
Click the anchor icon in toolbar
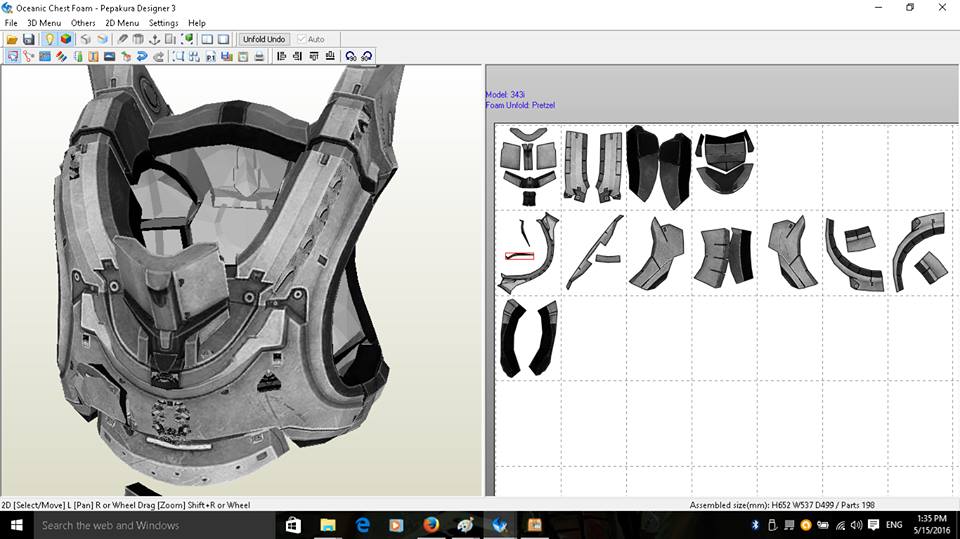[155, 39]
